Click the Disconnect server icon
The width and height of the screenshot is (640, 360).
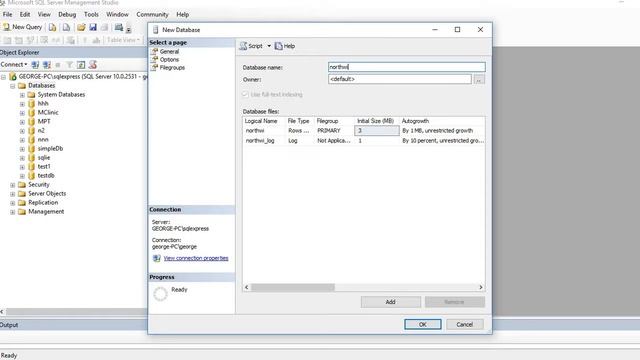pos(47,64)
